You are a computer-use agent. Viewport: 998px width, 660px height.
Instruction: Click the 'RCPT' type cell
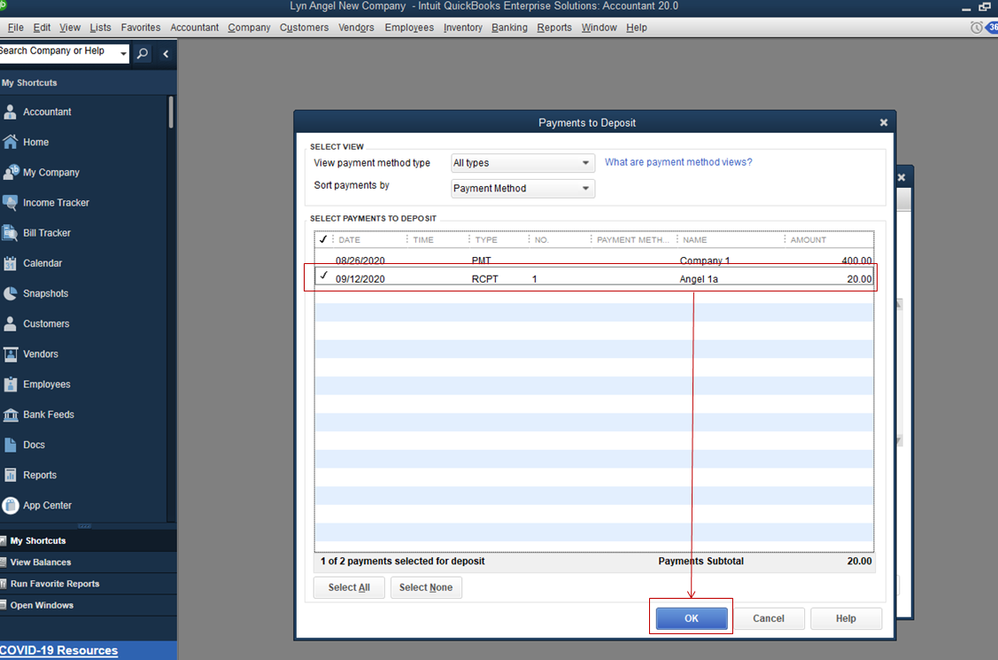click(485, 279)
